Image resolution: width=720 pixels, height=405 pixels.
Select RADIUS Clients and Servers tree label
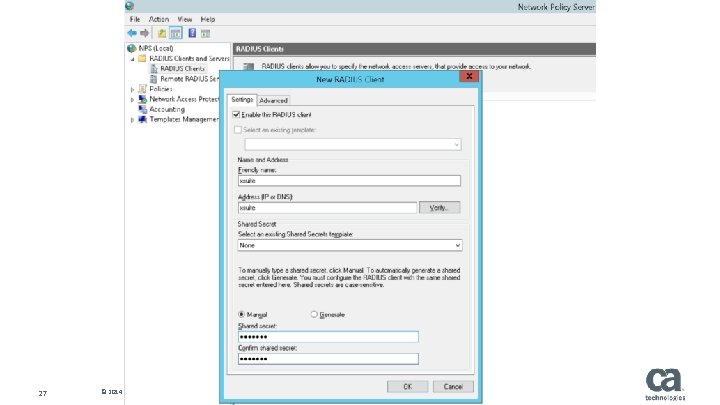coord(189,58)
